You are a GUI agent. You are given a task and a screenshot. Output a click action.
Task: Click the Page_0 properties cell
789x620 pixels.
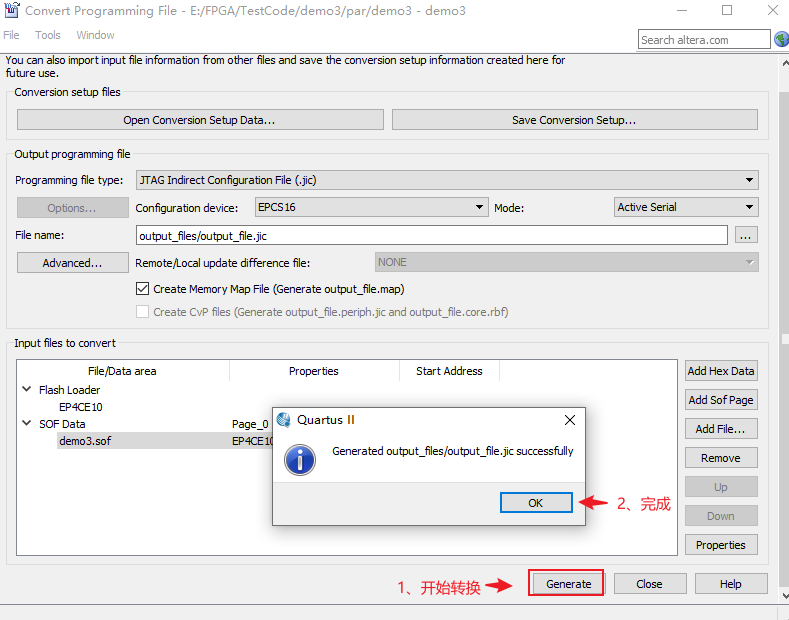click(250, 424)
